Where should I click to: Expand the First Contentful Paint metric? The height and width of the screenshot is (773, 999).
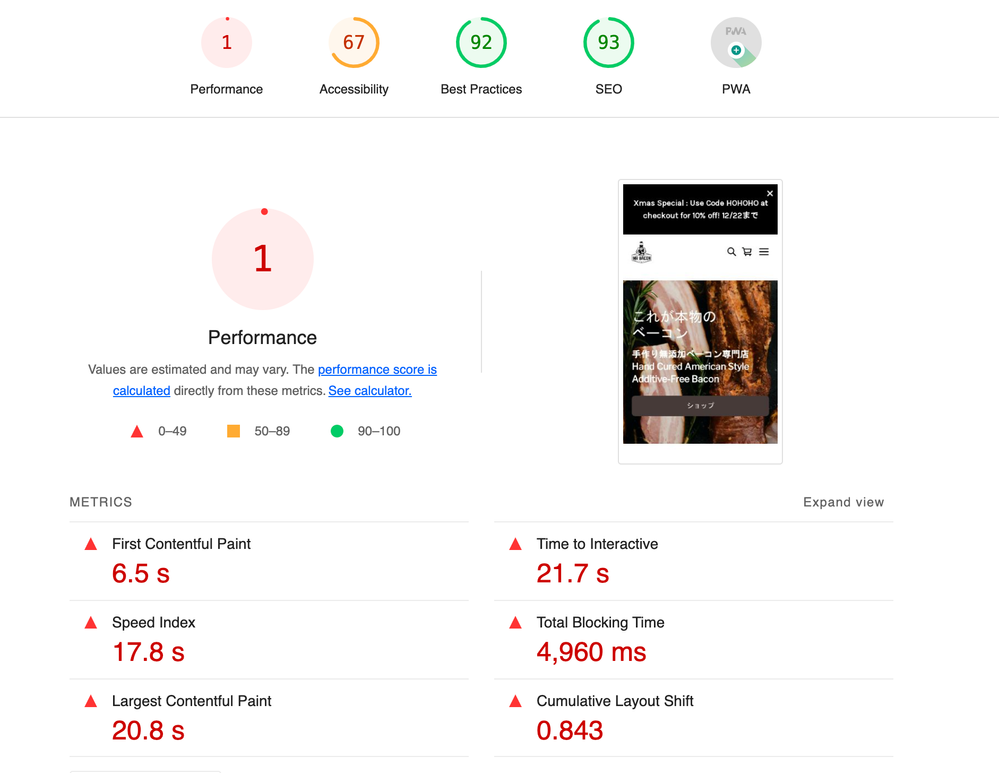coord(181,544)
